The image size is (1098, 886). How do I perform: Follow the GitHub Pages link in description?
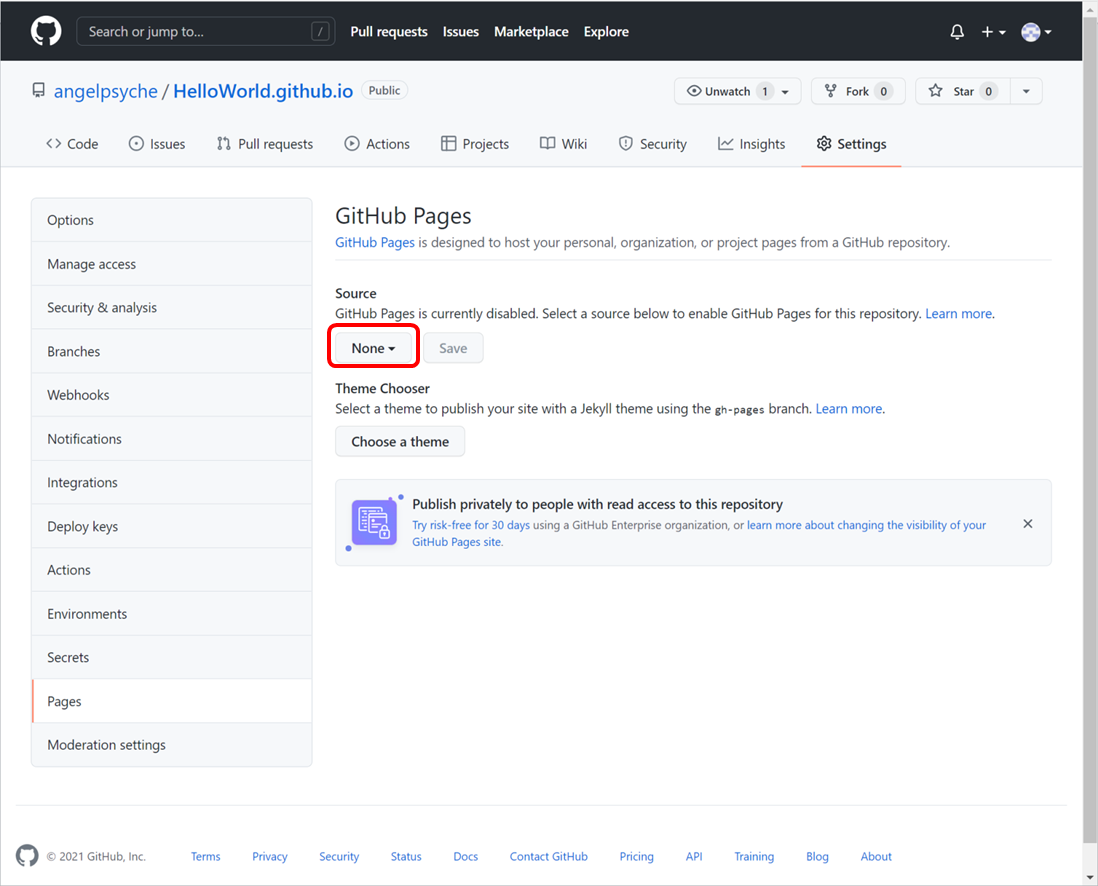click(375, 242)
